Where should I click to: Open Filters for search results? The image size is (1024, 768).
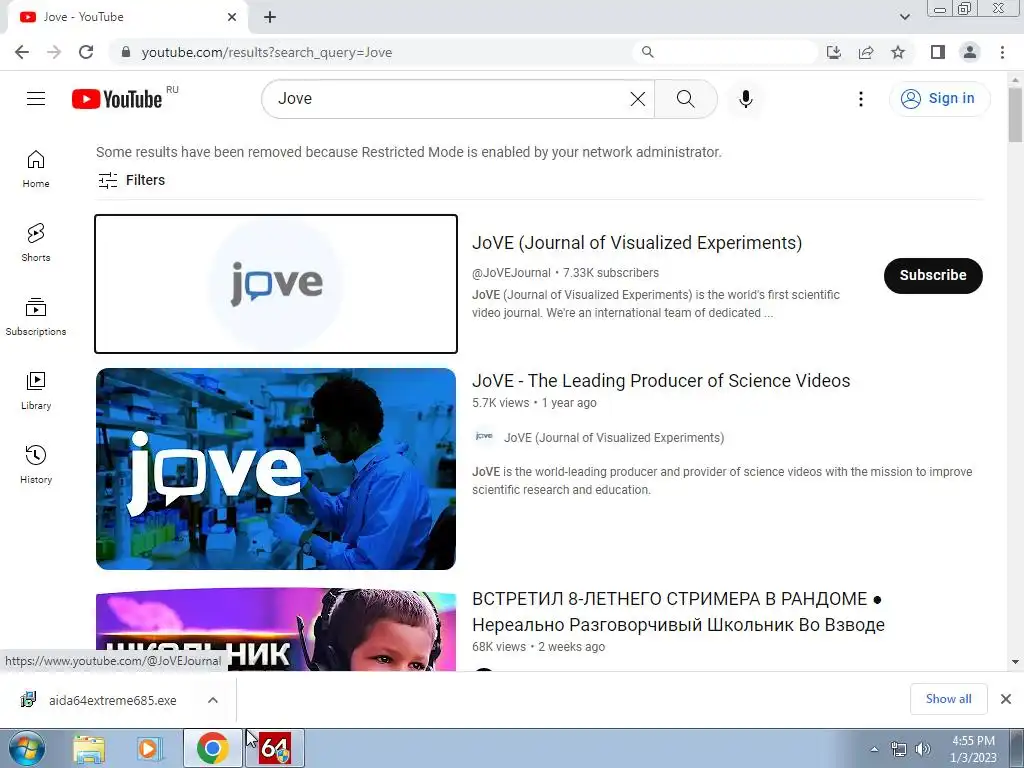click(x=131, y=180)
